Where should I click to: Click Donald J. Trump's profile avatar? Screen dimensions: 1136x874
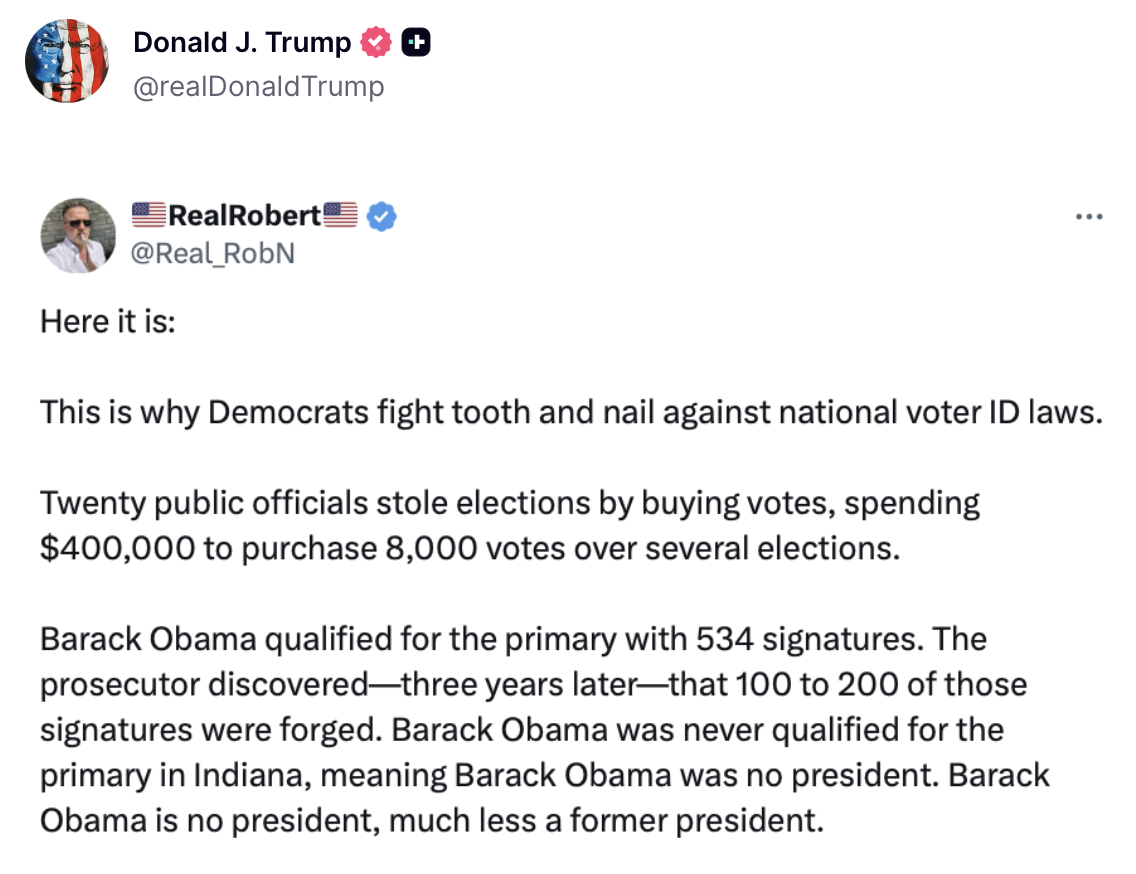click(66, 61)
